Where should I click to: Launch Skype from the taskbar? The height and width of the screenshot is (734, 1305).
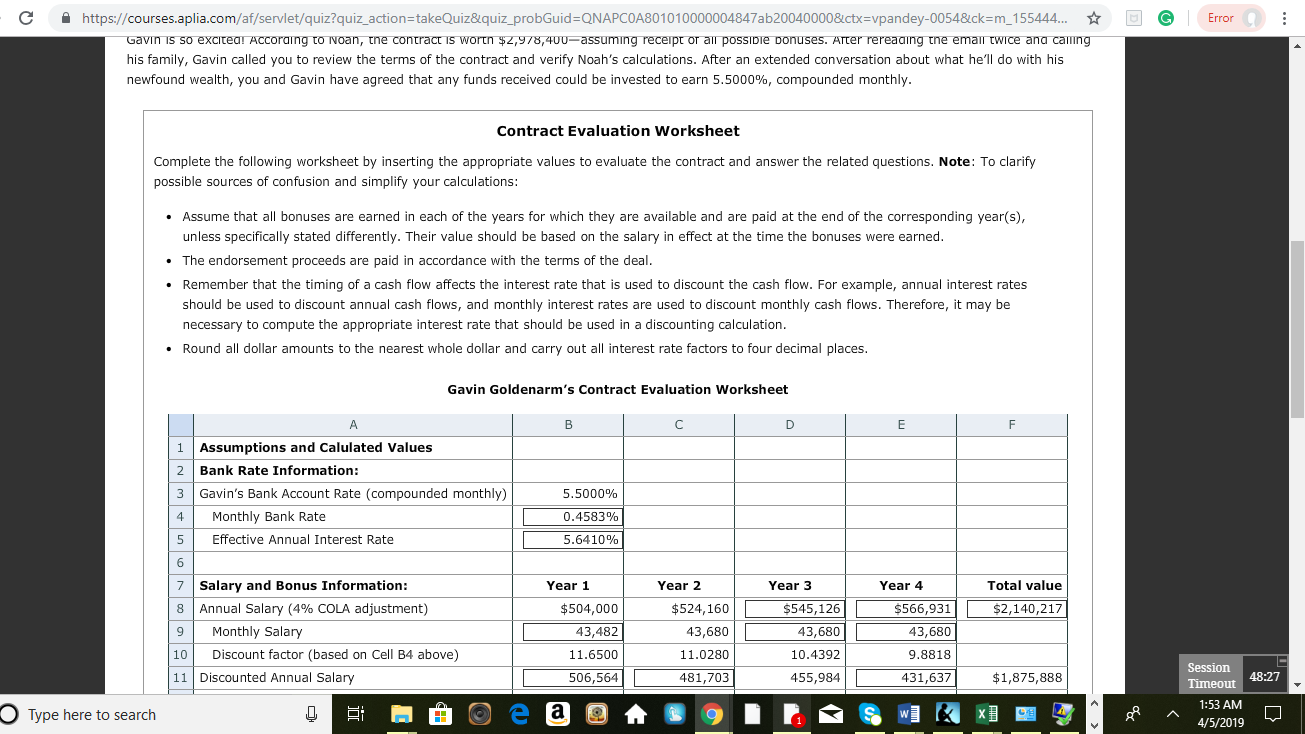click(870, 715)
